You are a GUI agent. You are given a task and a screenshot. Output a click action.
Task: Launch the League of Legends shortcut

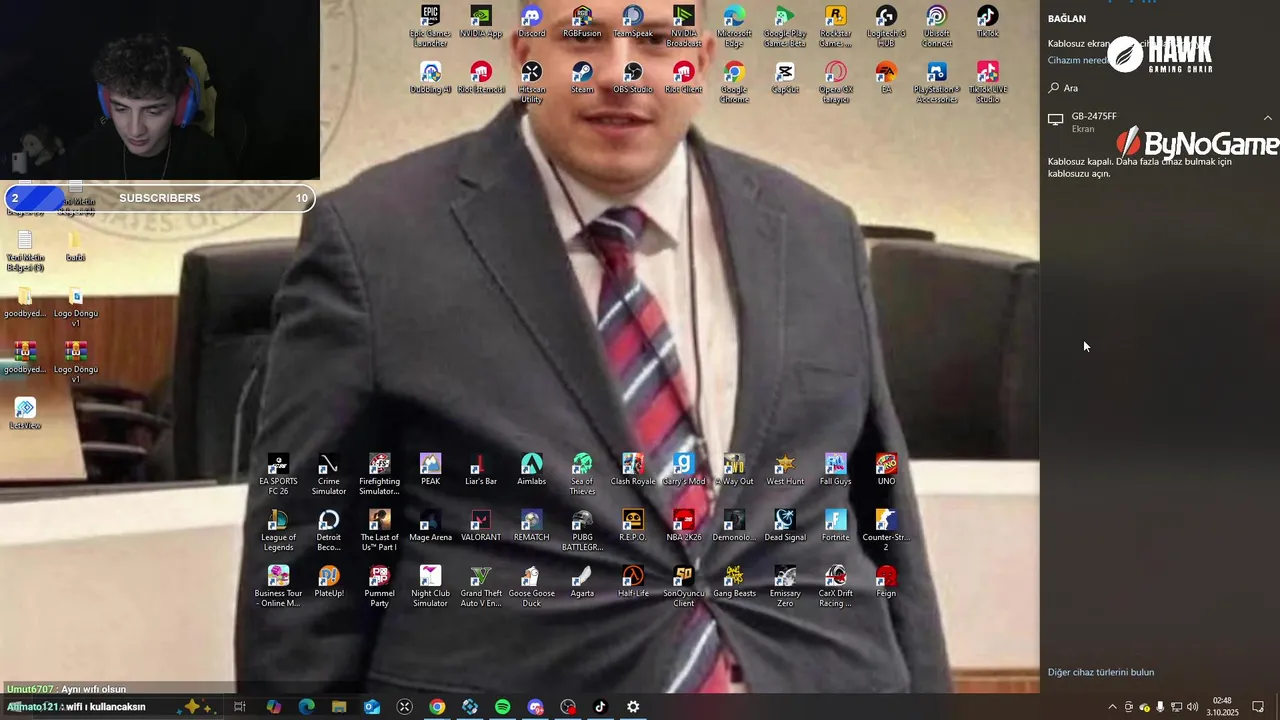(278, 530)
